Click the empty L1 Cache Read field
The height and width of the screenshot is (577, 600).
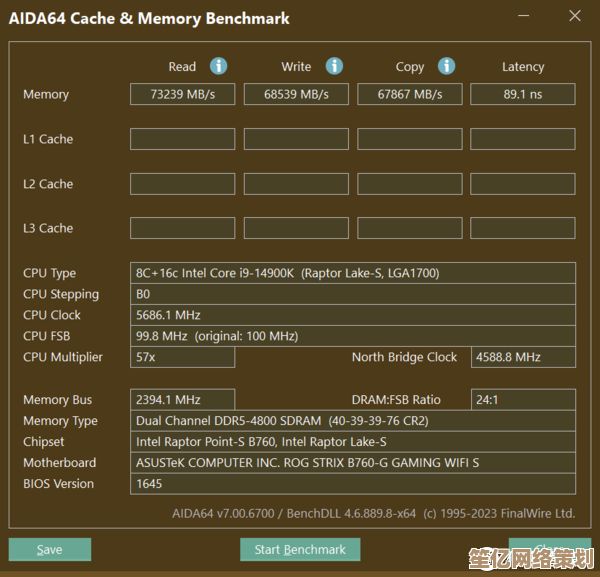tap(183, 139)
